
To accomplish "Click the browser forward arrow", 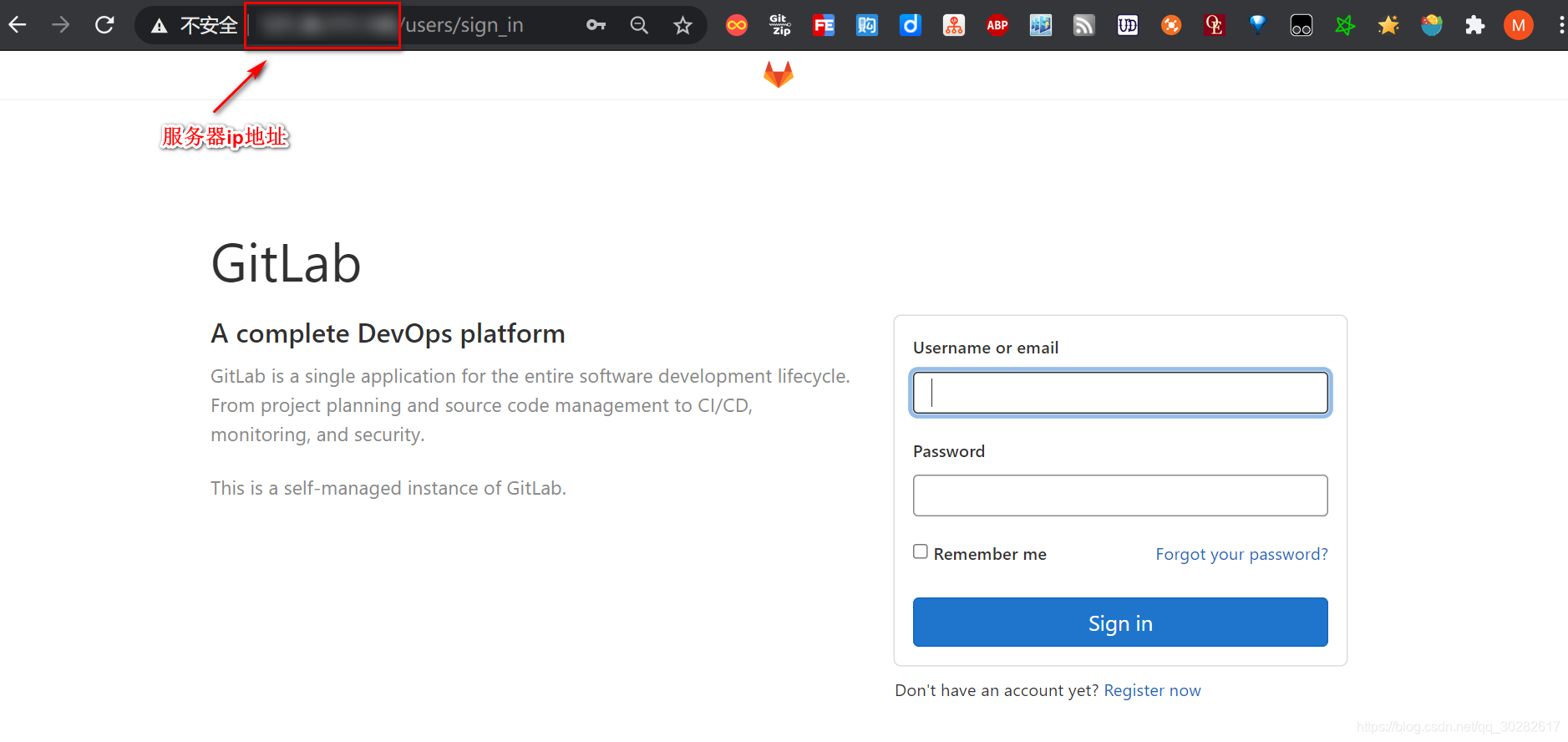I will (x=61, y=25).
